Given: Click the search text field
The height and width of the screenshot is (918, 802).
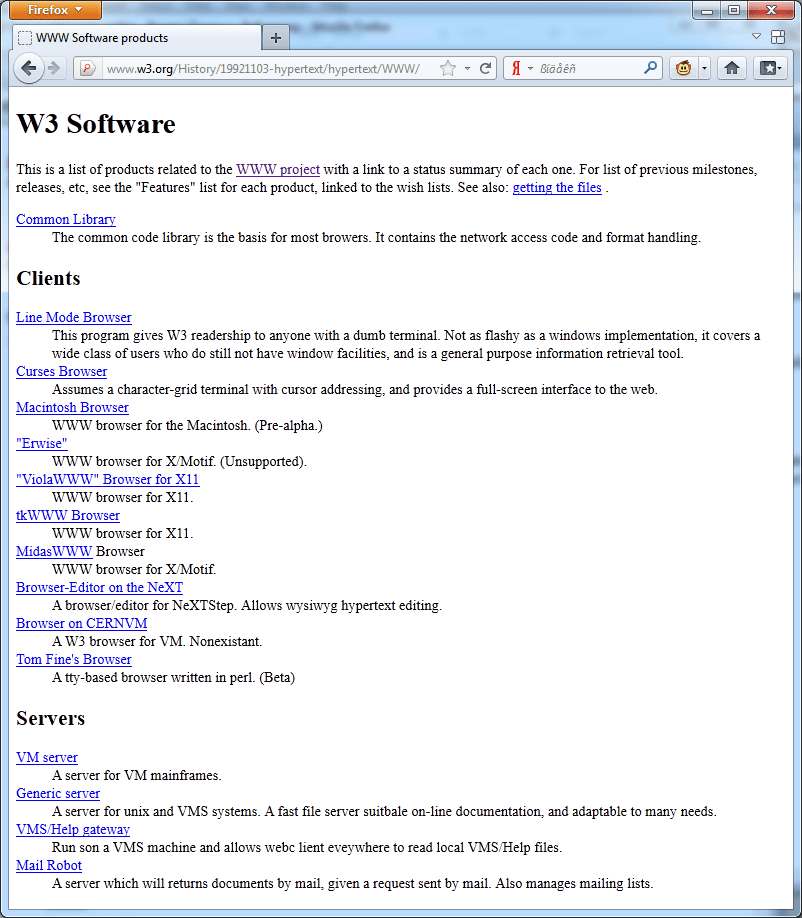Looking at the screenshot, I should (587, 68).
